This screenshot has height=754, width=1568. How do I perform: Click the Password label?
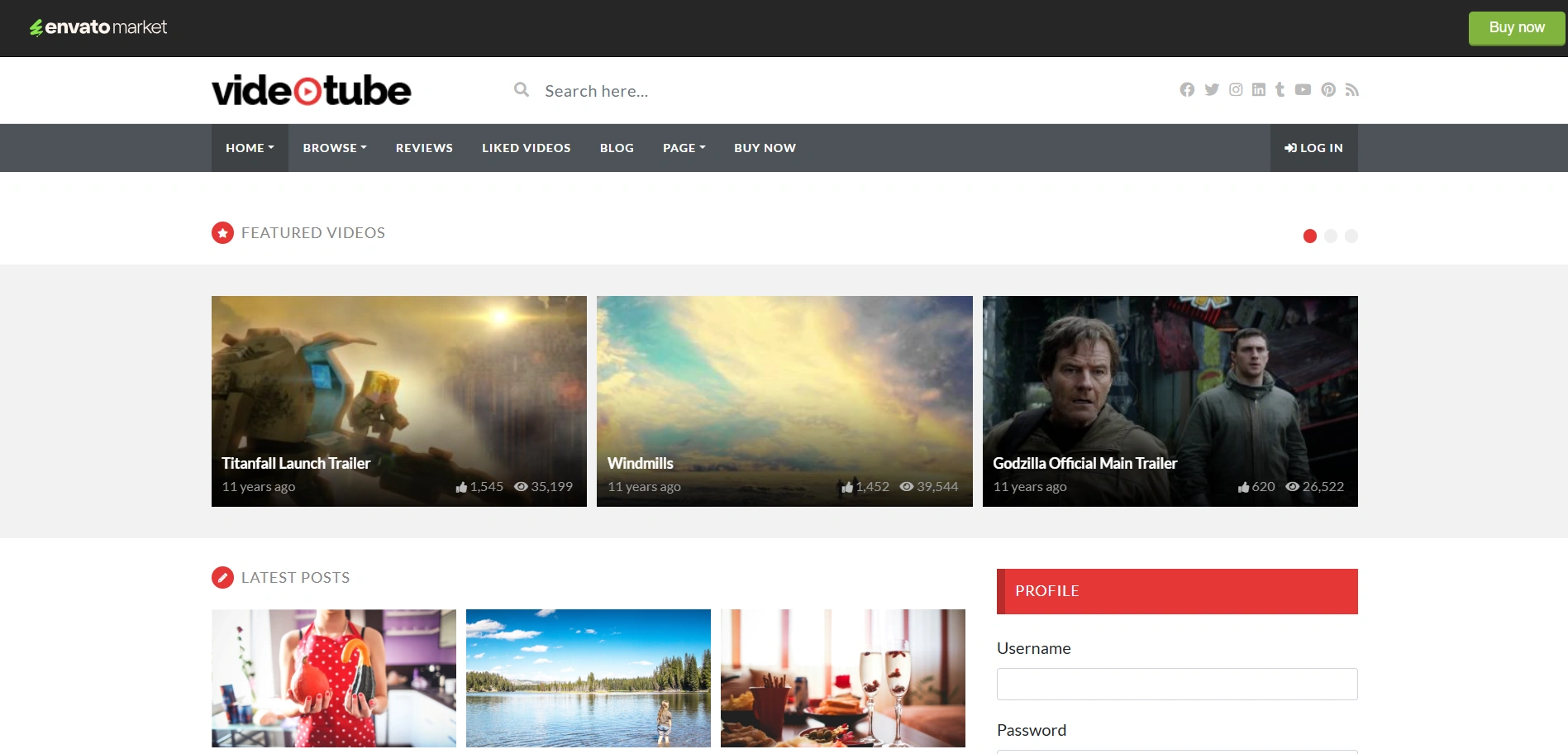pyautogui.click(x=1032, y=731)
